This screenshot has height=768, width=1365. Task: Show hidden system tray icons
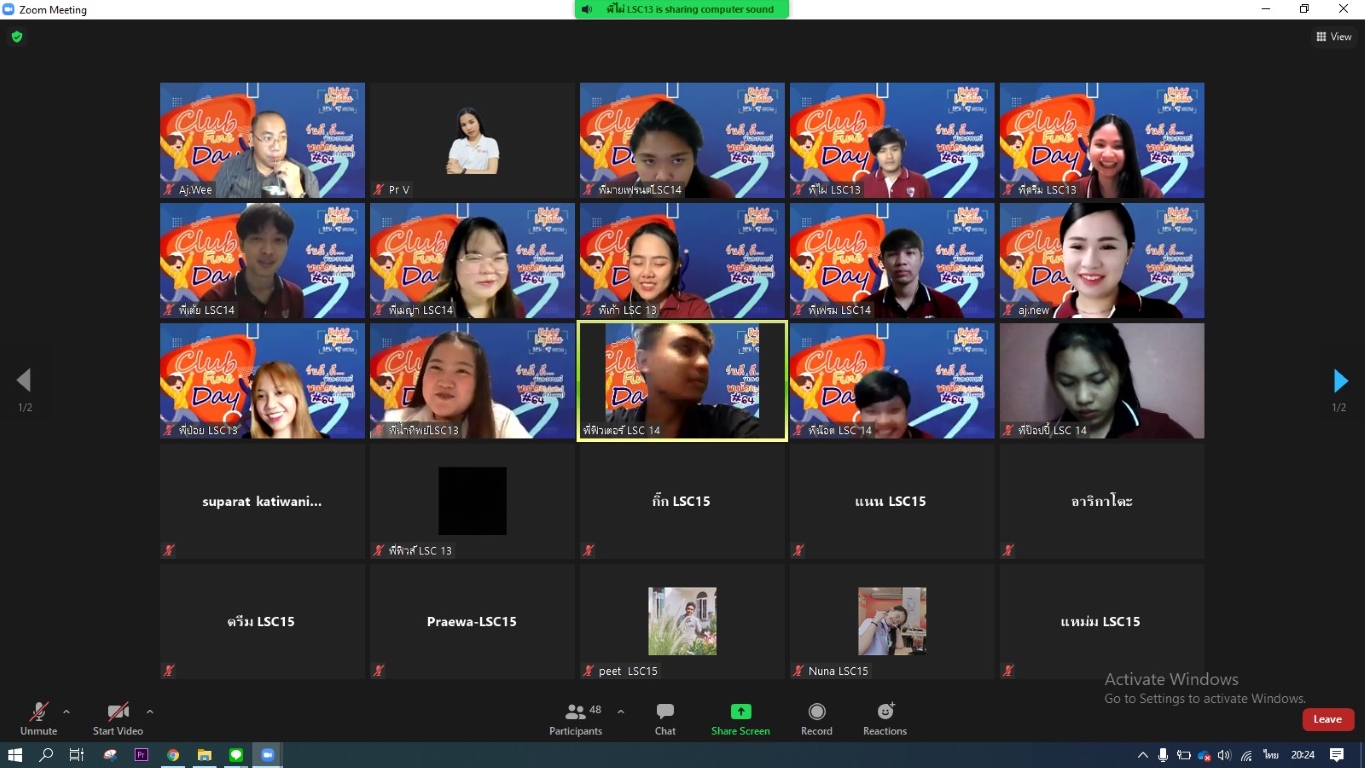click(x=1143, y=755)
